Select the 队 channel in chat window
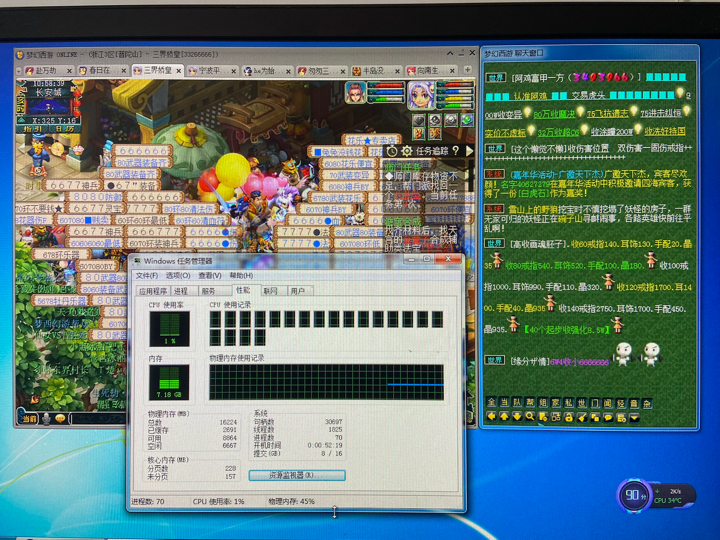The height and width of the screenshot is (540, 720). click(x=517, y=403)
